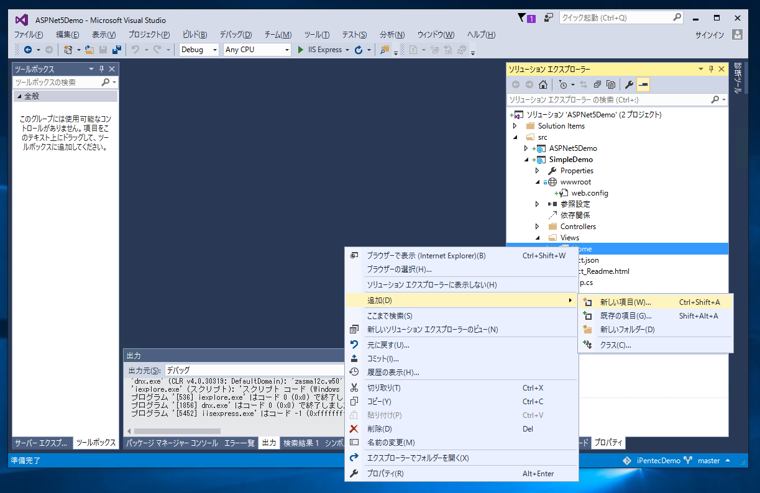Select the web.config file in the tree

click(x=589, y=193)
